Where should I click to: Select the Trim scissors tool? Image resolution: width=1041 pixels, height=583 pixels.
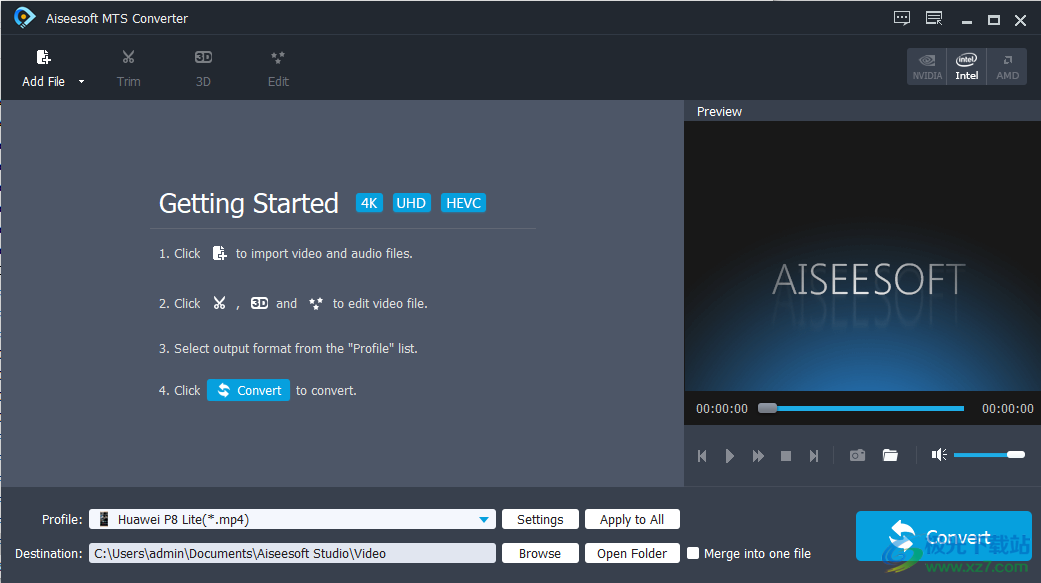[x=128, y=58]
